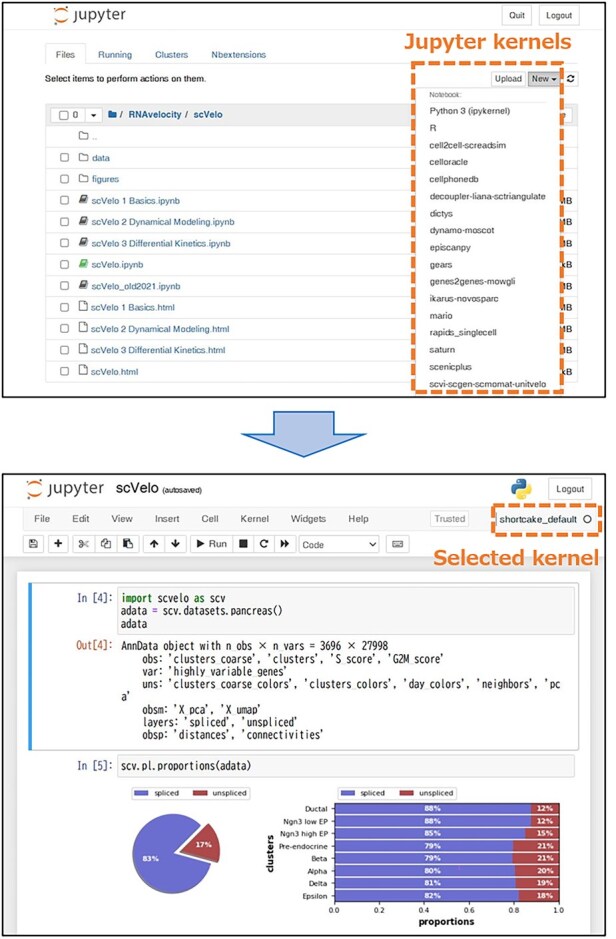Select checkbox for scVelo 1 Basics.ipynb
This screenshot has width=616, height=939.
pos(64,201)
